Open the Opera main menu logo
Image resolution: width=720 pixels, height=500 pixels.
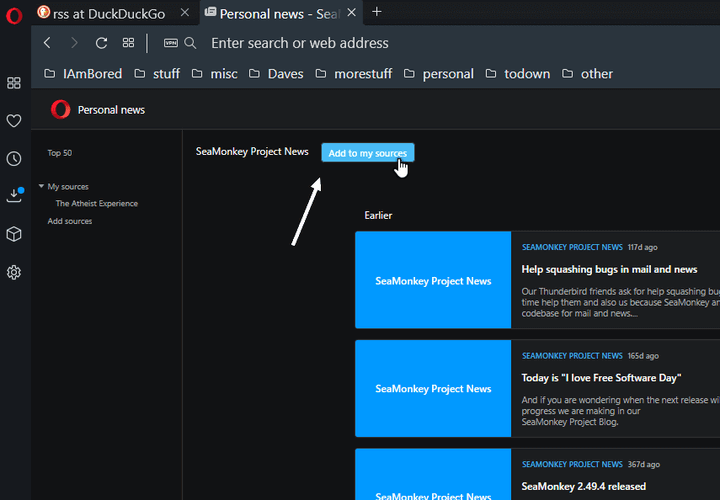coord(14,16)
